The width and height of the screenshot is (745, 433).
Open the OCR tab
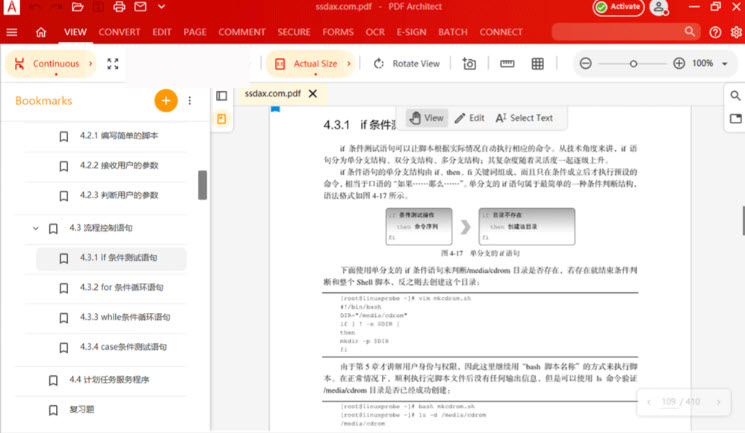click(375, 32)
